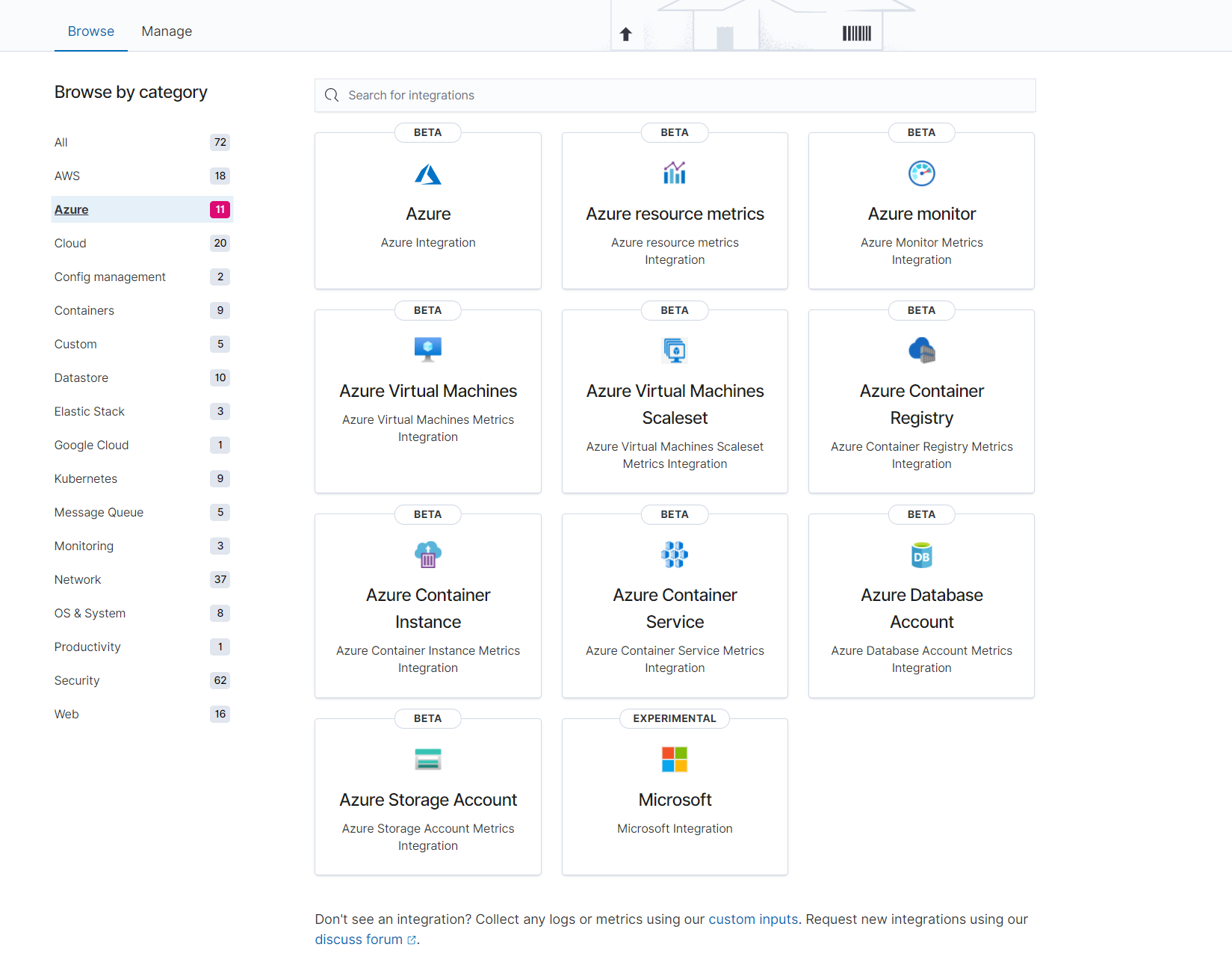
Task: Open the Azure Virtual Machines card title
Action: (x=428, y=391)
